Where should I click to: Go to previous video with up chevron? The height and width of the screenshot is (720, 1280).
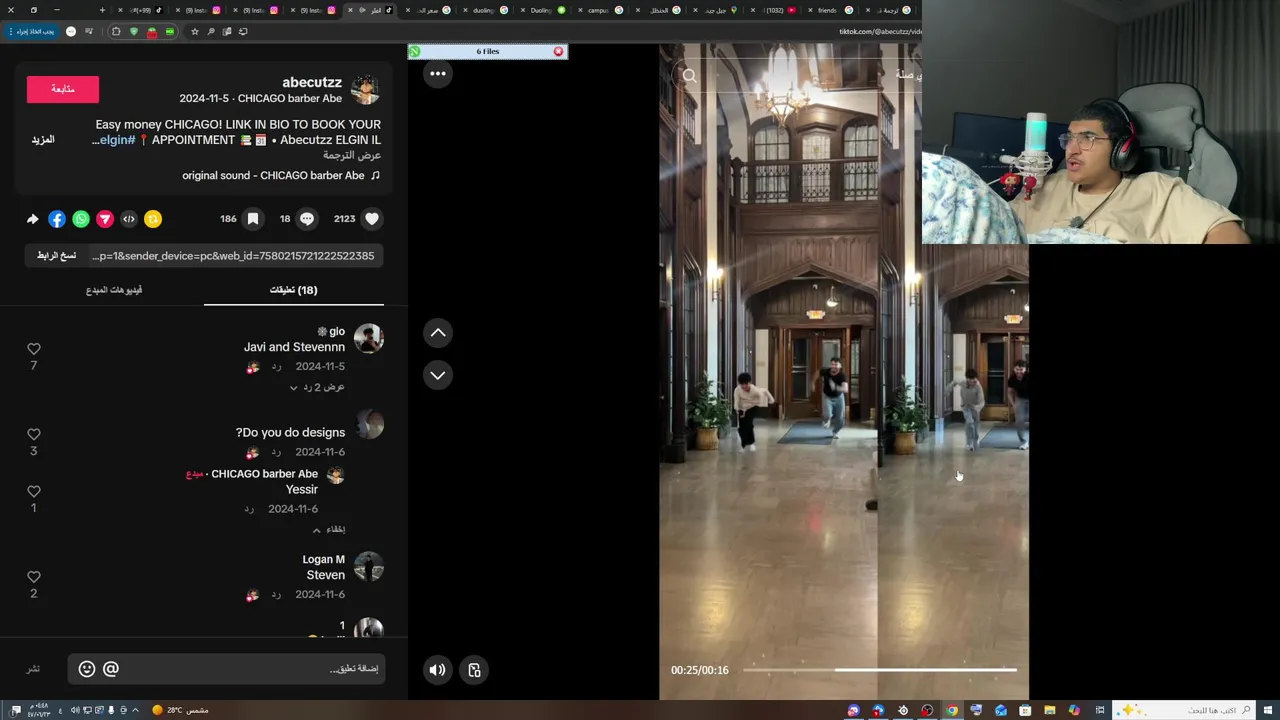click(x=438, y=333)
